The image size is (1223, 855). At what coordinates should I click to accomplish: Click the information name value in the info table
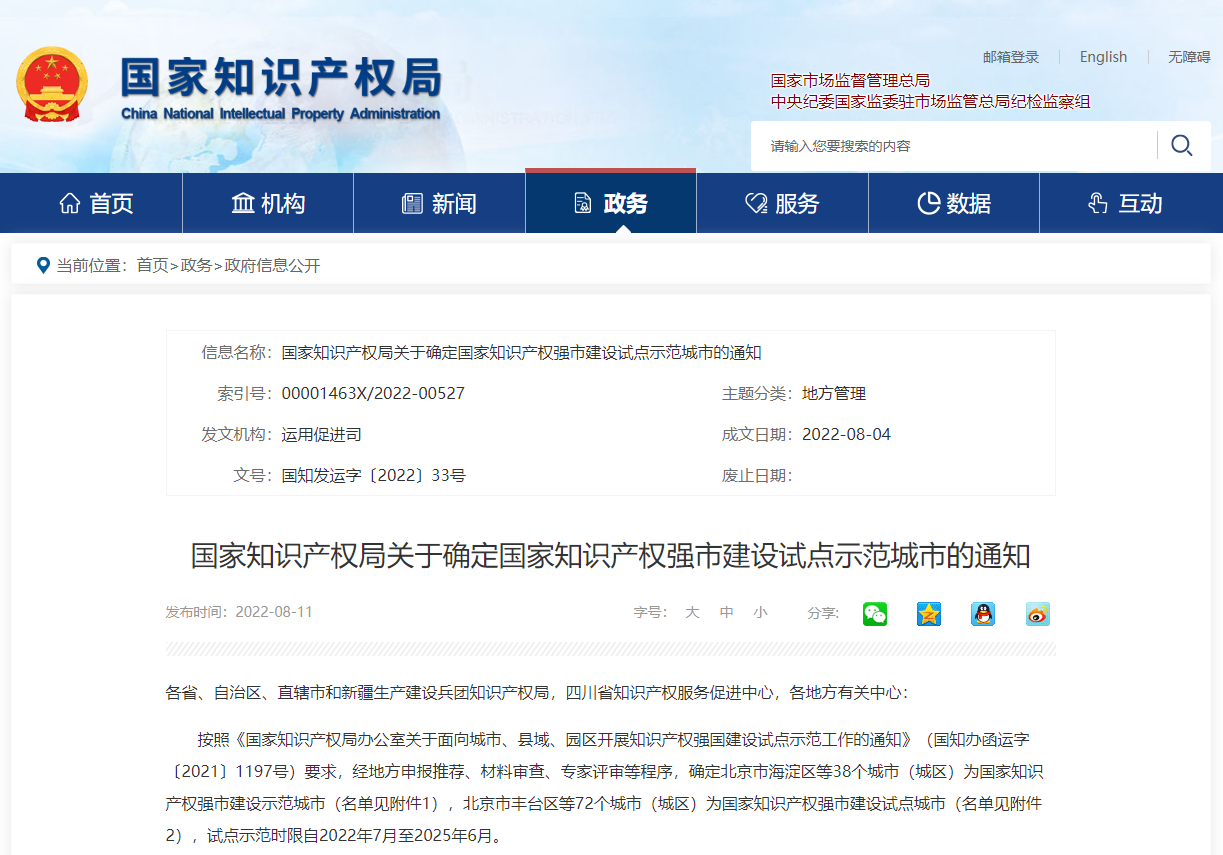(521, 352)
